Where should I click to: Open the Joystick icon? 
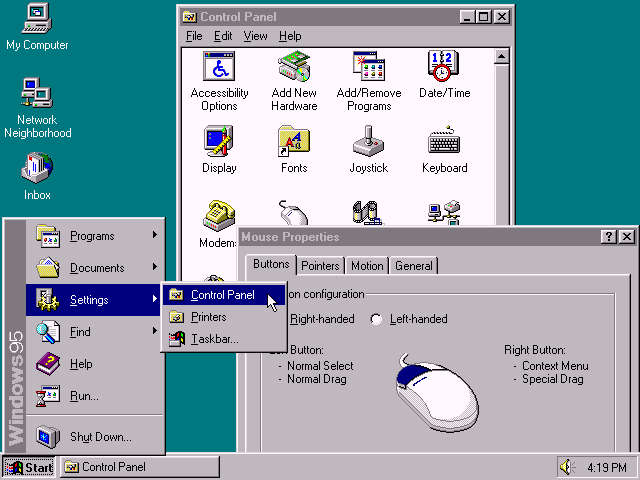tap(369, 141)
